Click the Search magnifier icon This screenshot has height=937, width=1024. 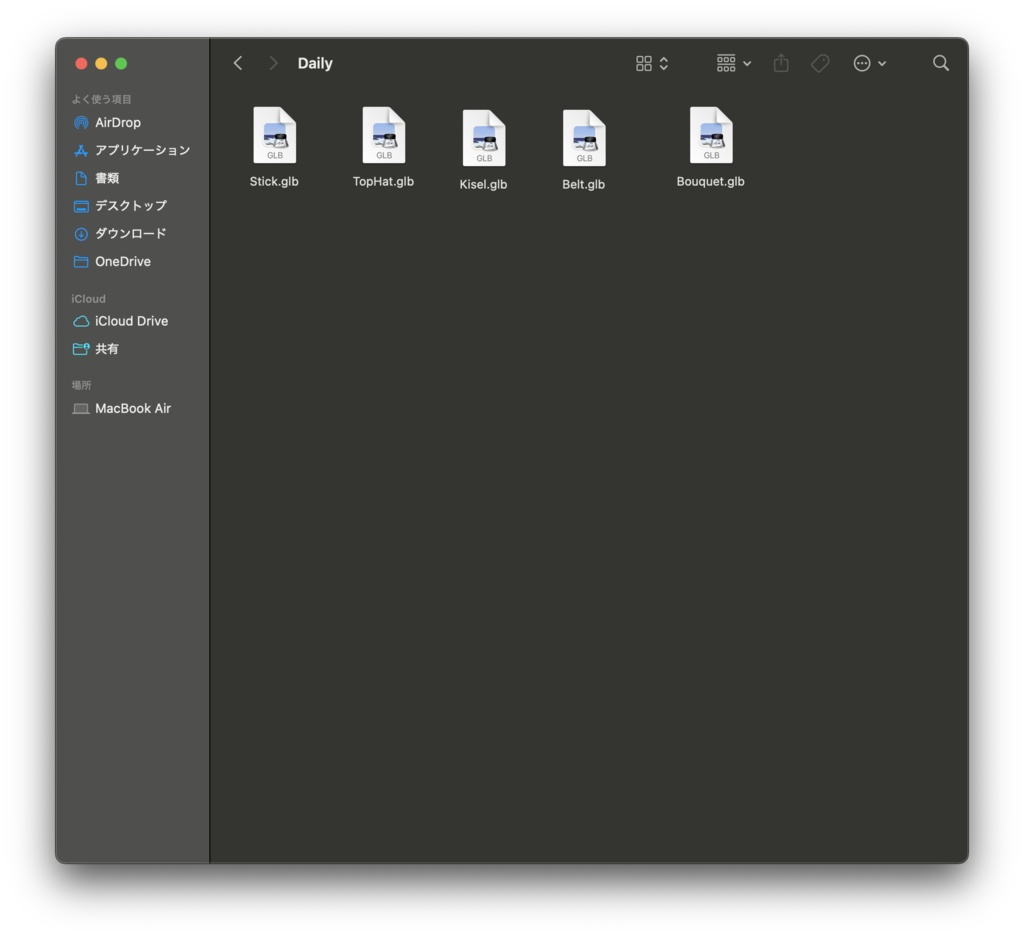point(940,63)
